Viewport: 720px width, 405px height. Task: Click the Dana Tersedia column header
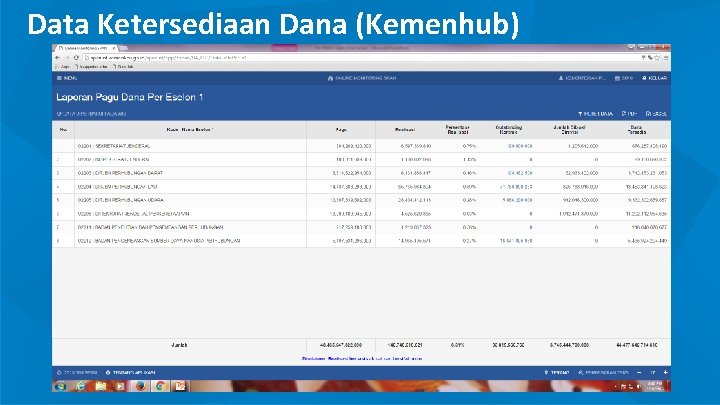pyautogui.click(x=636, y=130)
